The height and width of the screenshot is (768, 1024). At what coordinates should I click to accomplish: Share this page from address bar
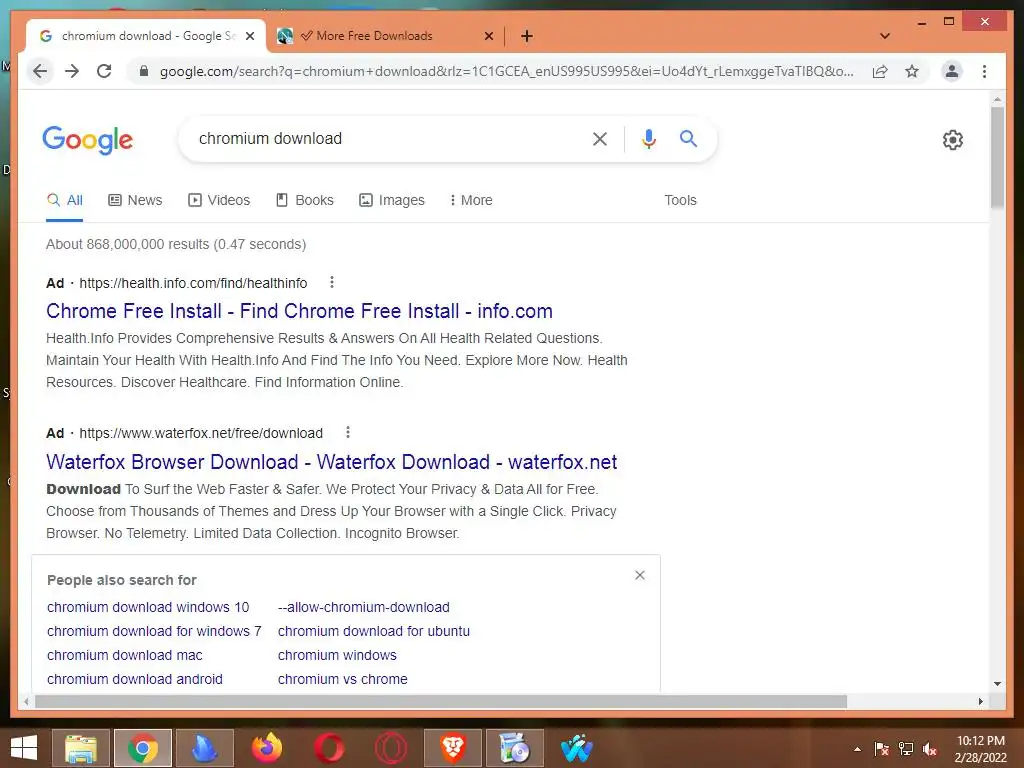(x=880, y=71)
